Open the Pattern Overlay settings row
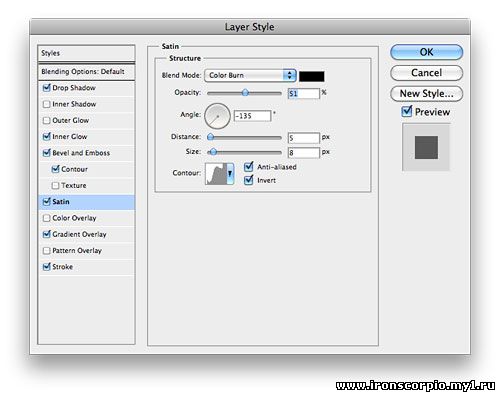The image size is (500, 395). pyautogui.click(x=87, y=251)
